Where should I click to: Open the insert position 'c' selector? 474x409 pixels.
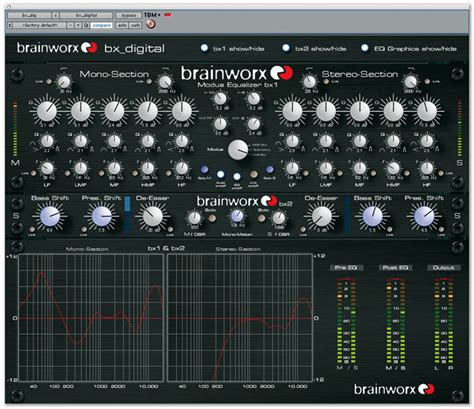tap(55, 15)
